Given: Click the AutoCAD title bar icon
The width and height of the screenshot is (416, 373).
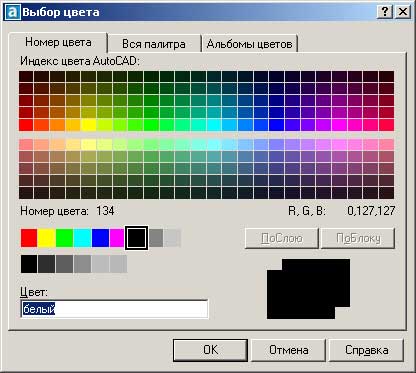Looking at the screenshot, I should click(13, 12).
